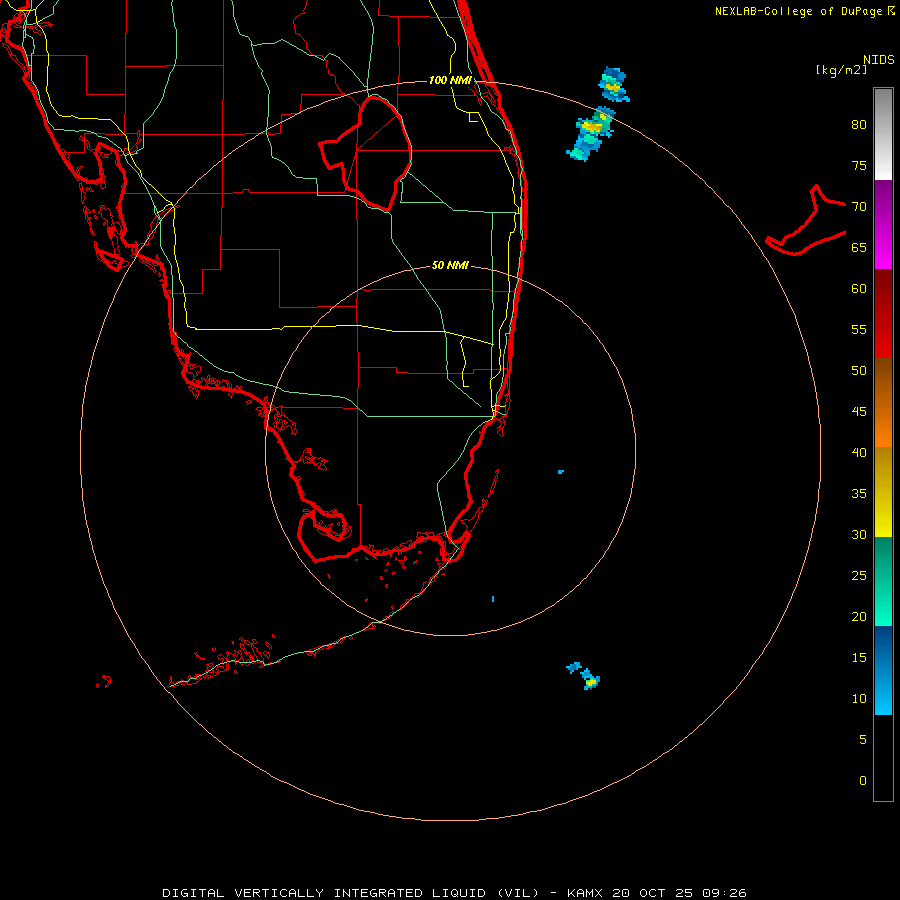Click the 35 value on the VIL scale
The image size is (900, 900).
click(x=859, y=494)
